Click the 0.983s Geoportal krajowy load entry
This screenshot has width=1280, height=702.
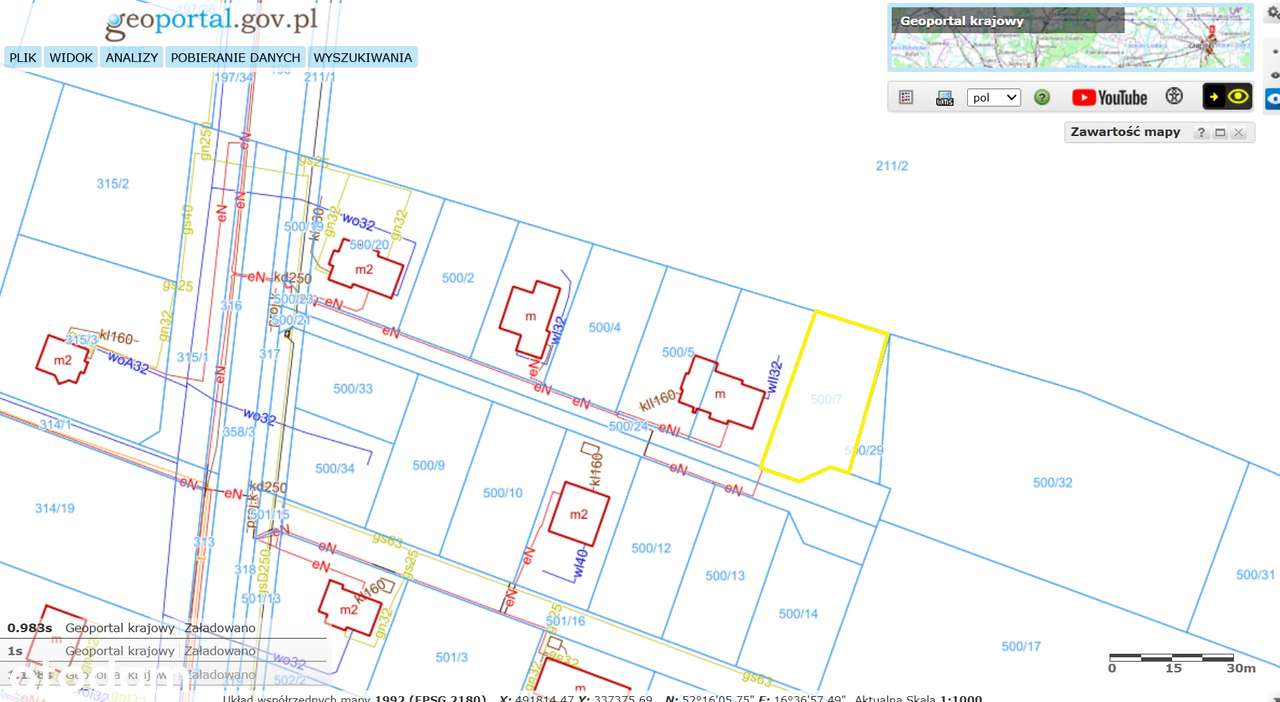tap(131, 628)
